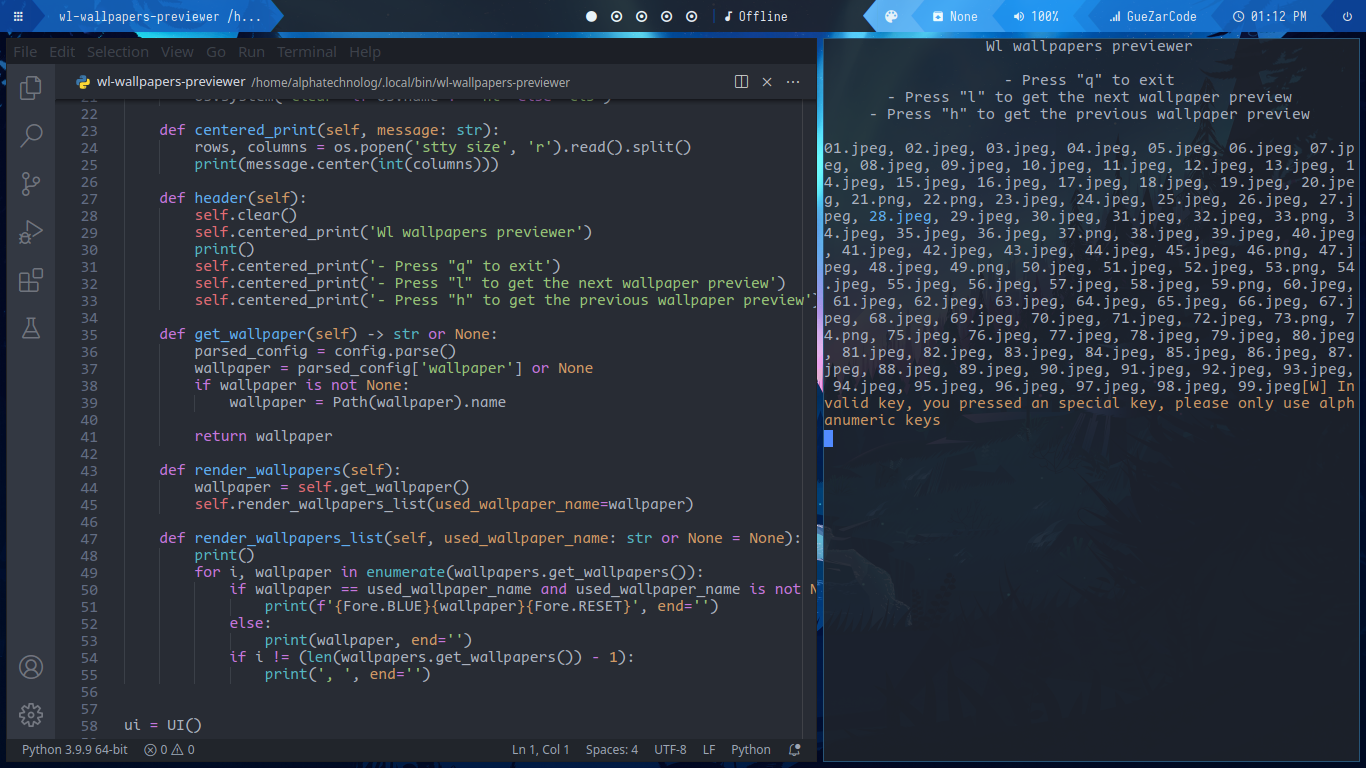Open Ln 1, Col 1 go-to-line

[541, 750]
